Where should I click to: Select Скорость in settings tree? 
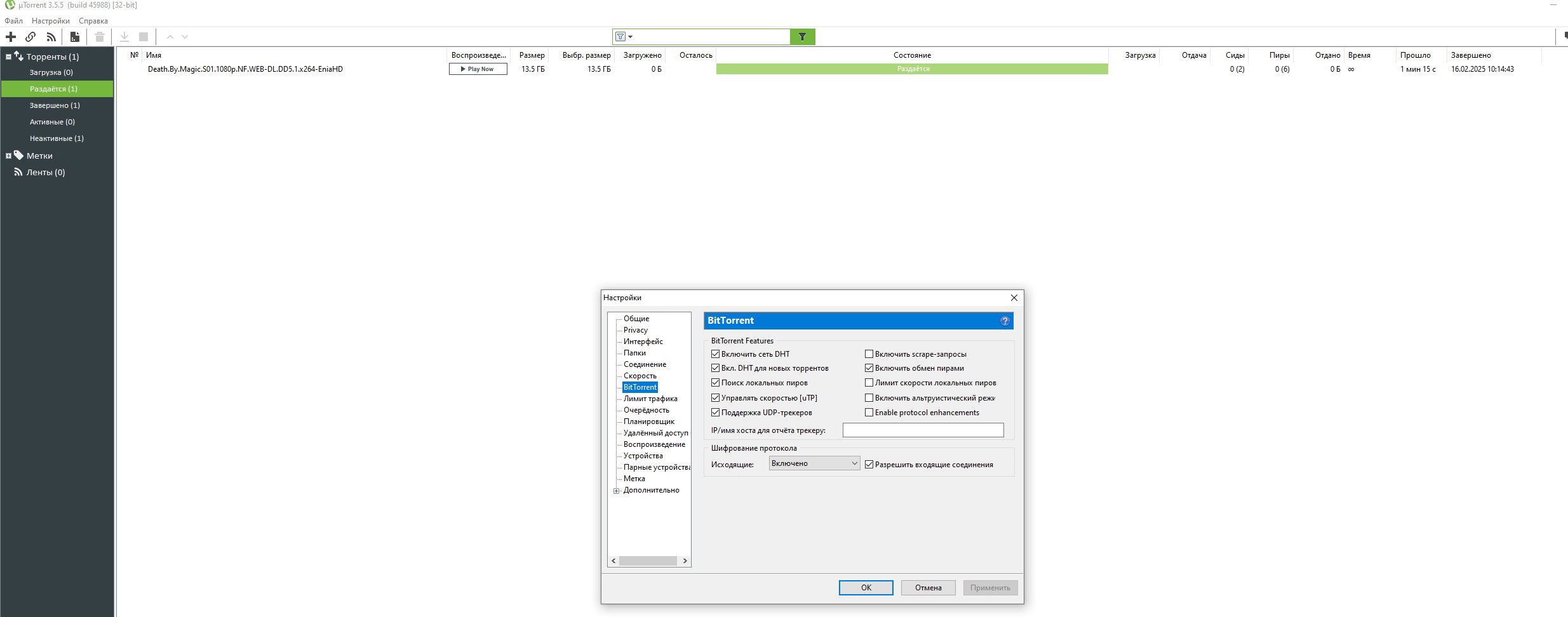click(x=640, y=376)
